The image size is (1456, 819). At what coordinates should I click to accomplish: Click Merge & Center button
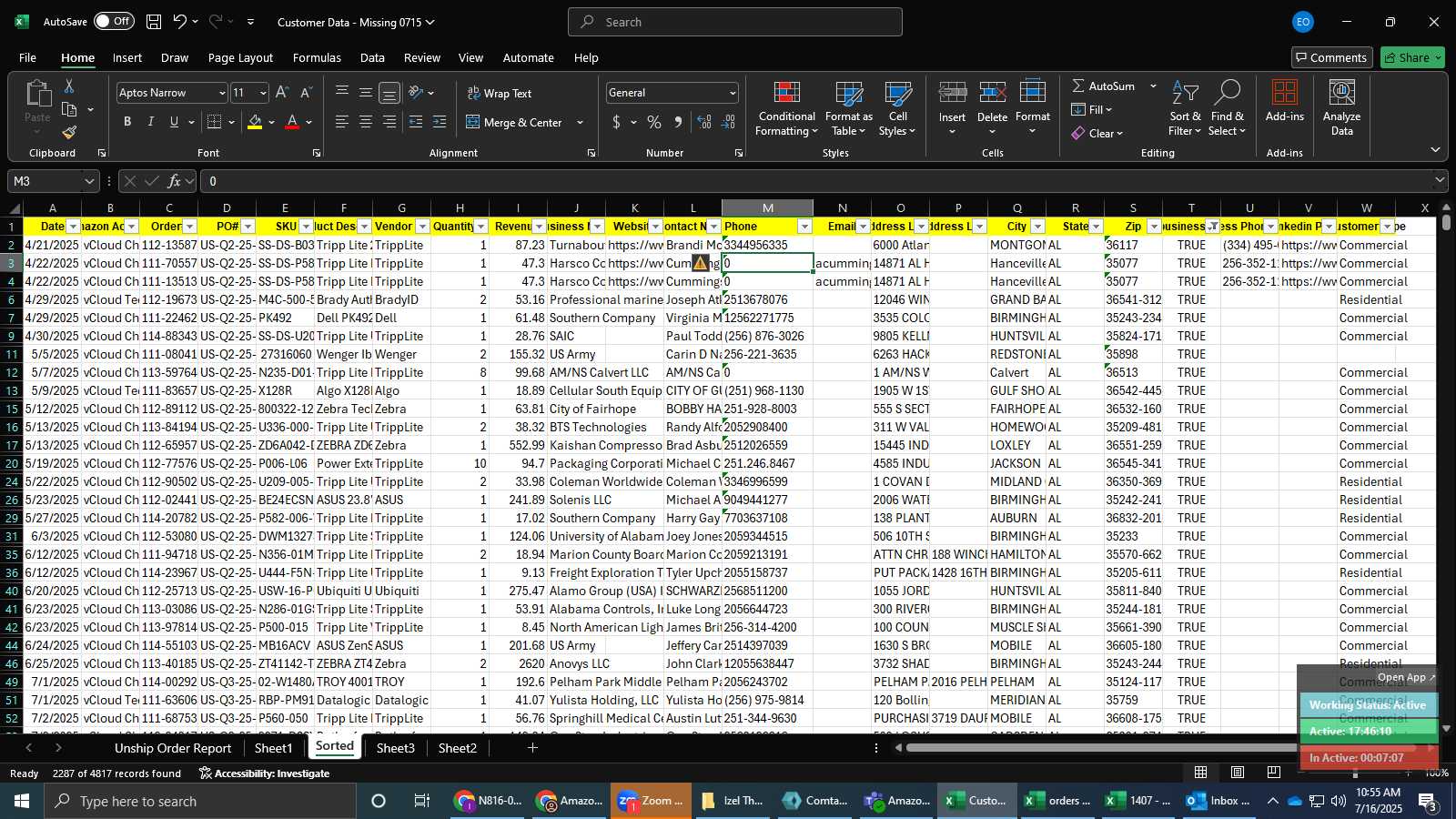pos(514,122)
